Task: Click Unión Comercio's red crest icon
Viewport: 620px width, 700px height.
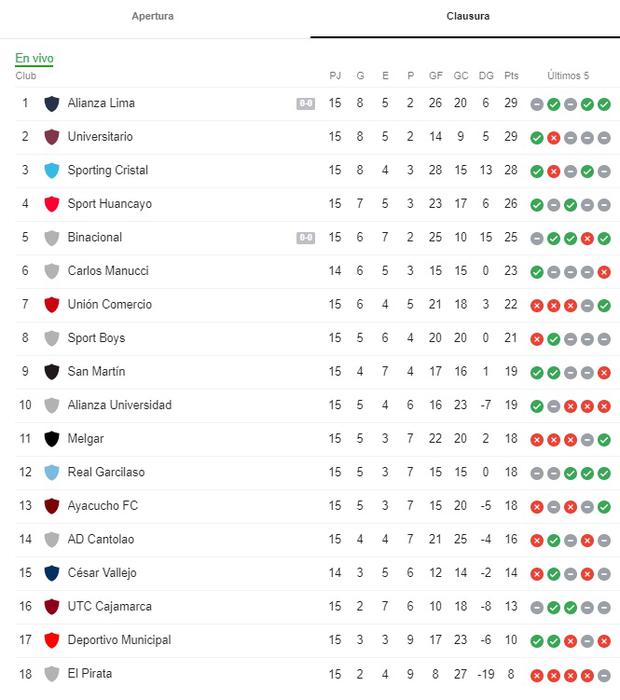Action: coord(52,305)
